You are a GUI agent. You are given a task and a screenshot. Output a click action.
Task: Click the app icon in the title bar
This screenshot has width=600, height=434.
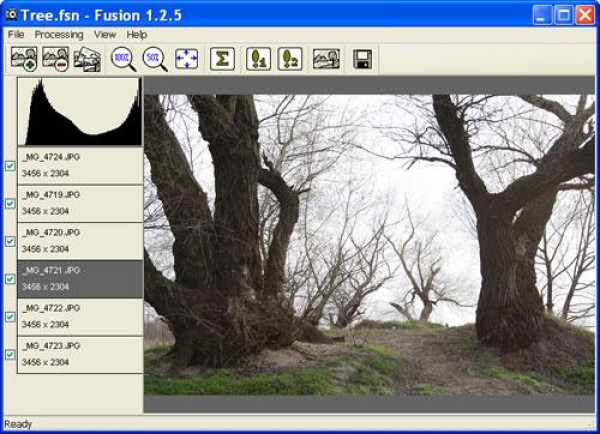click(11, 15)
